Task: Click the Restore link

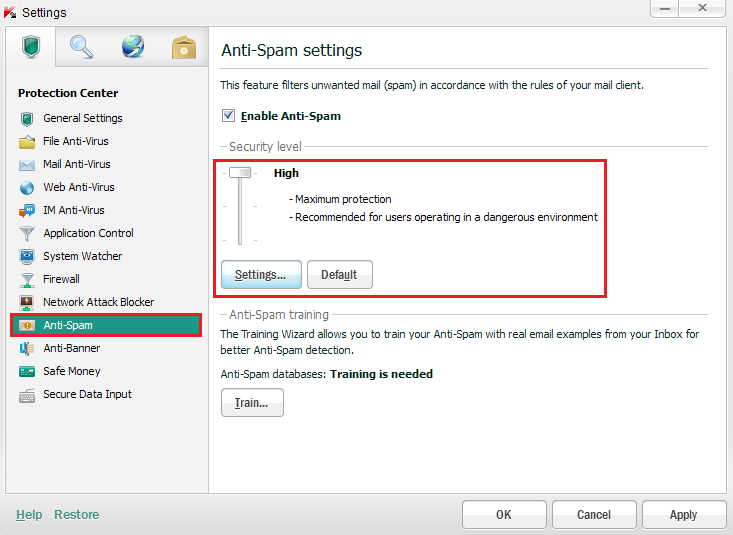Action: click(77, 515)
